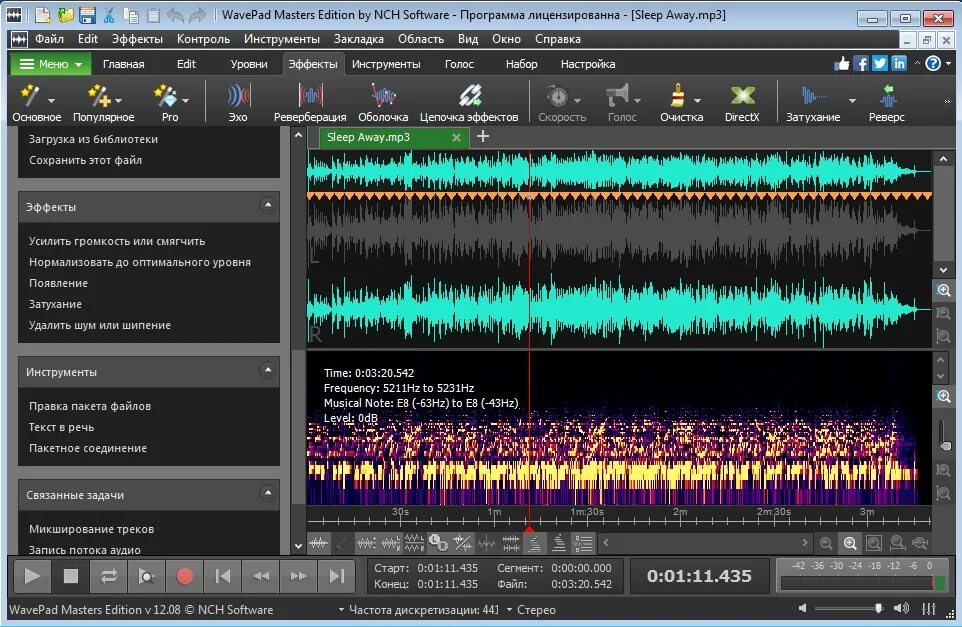Open Pro effects wand
Screen dimensions: 962x627
(165, 96)
